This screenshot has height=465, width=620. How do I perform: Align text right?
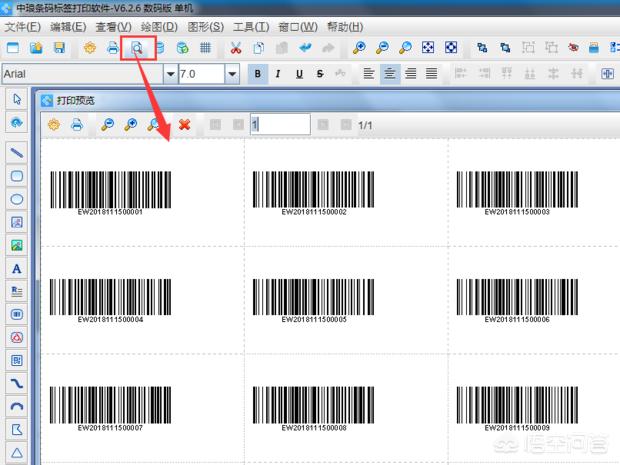[x=411, y=74]
